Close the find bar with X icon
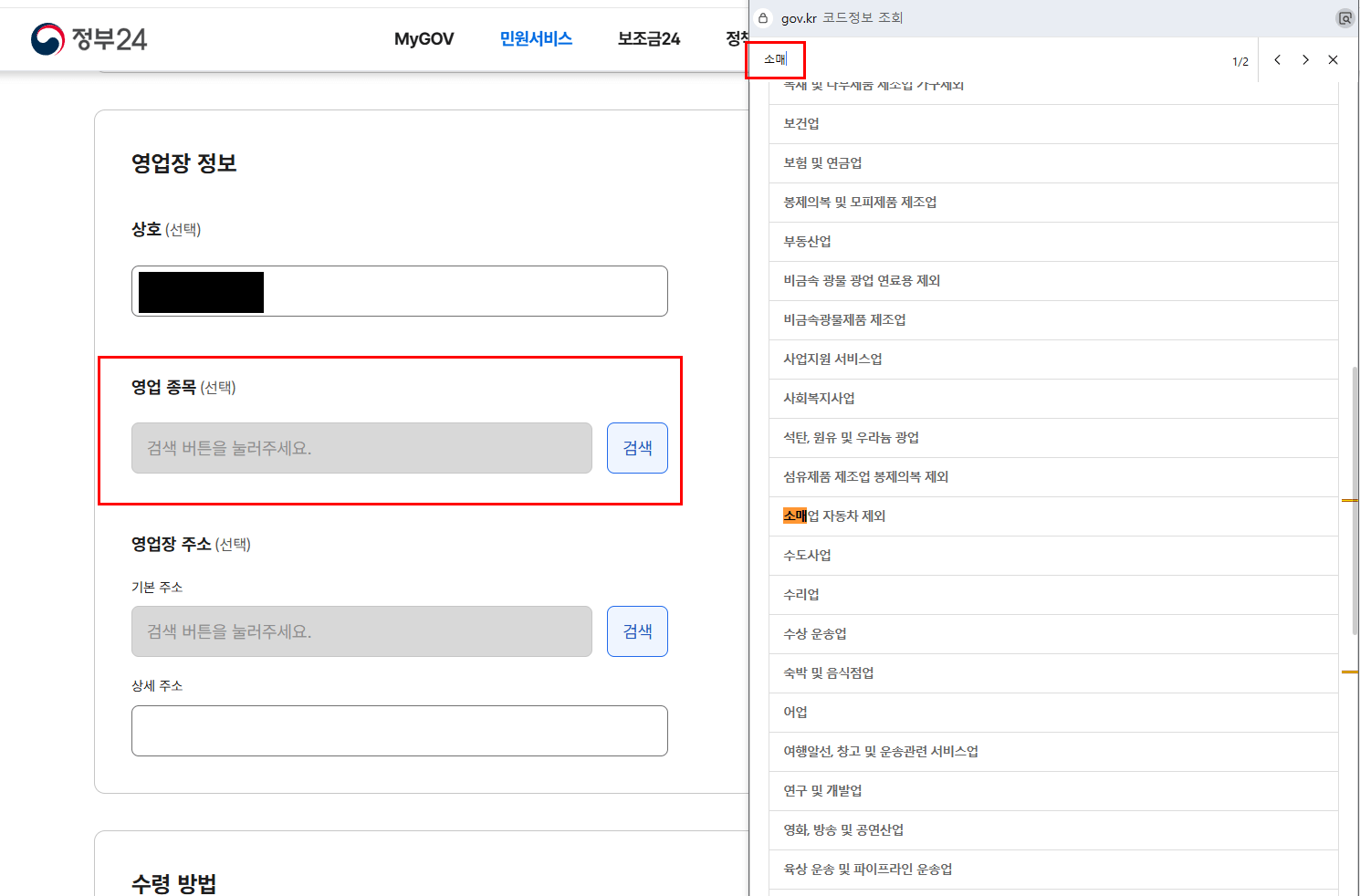 tap(1333, 59)
